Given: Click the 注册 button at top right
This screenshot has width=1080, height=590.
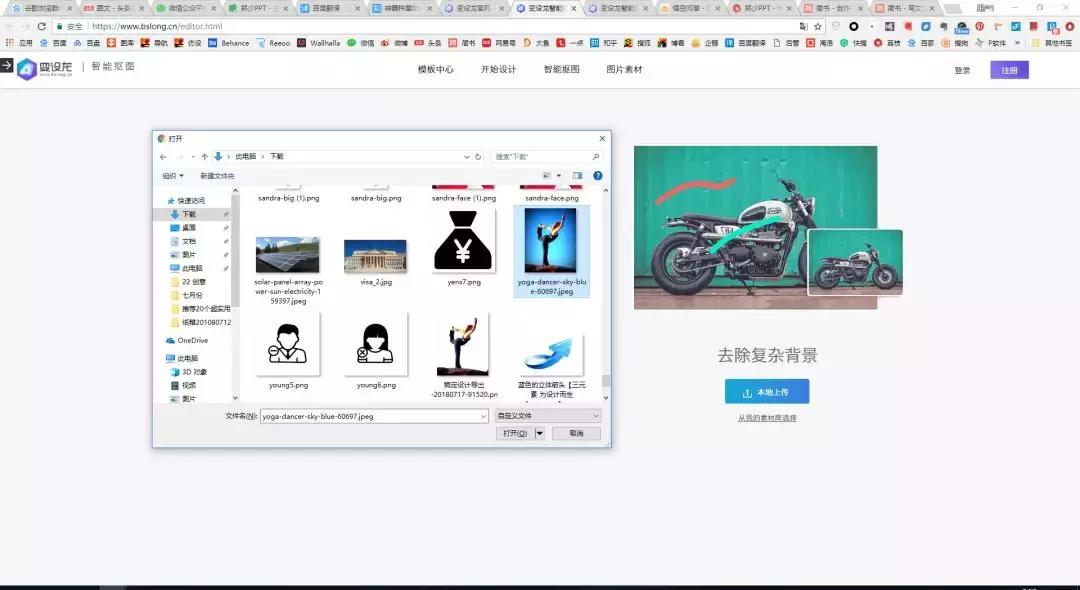Looking at the screenshot, I should point(1009,70).
